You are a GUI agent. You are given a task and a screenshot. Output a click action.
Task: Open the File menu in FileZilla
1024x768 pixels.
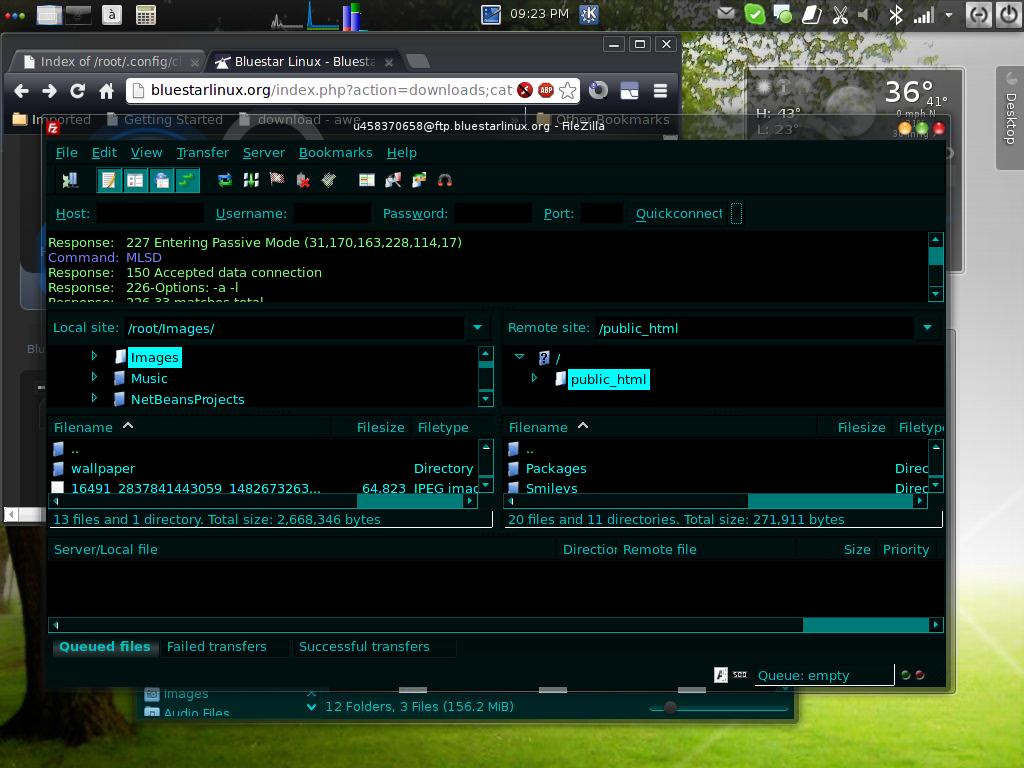(x=67, y=153)
